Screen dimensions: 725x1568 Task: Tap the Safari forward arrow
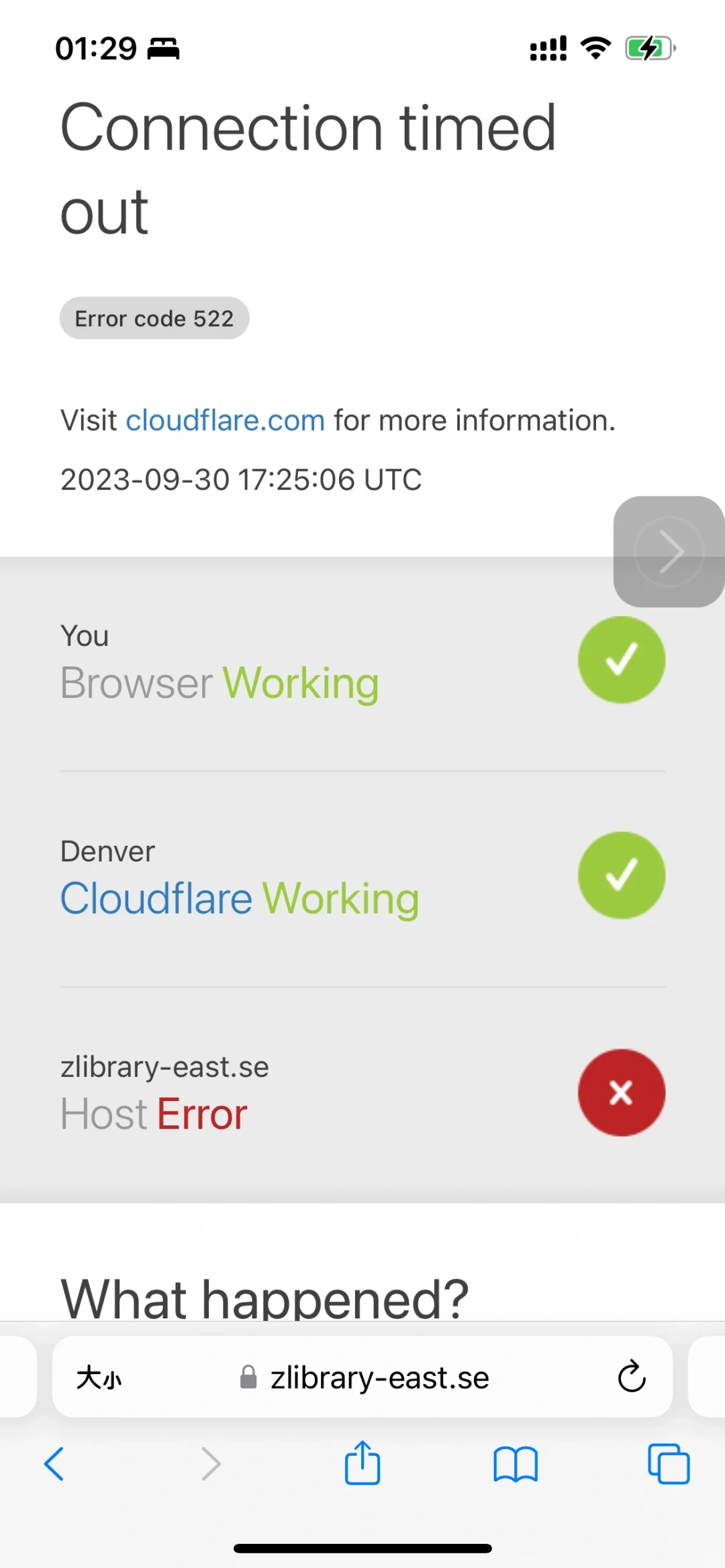[x=211, y=1463]
